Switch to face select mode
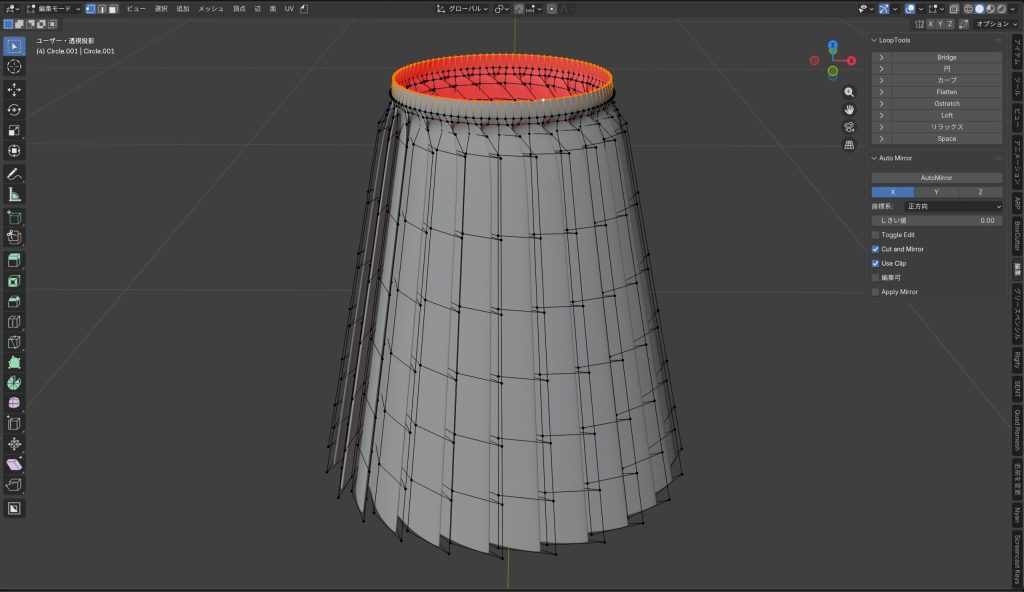Viewport: 1024px width, 592px height. [x=113, y=8]
